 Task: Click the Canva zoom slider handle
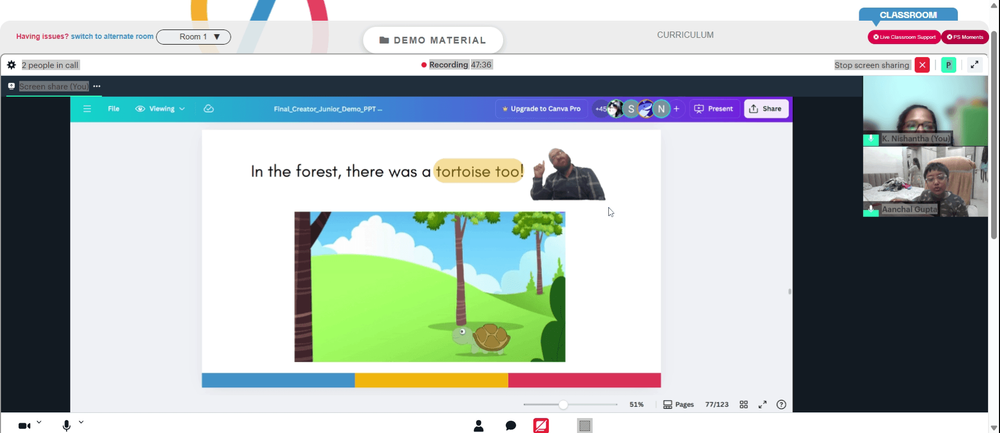pyautogui.click(x=563, y=404)
